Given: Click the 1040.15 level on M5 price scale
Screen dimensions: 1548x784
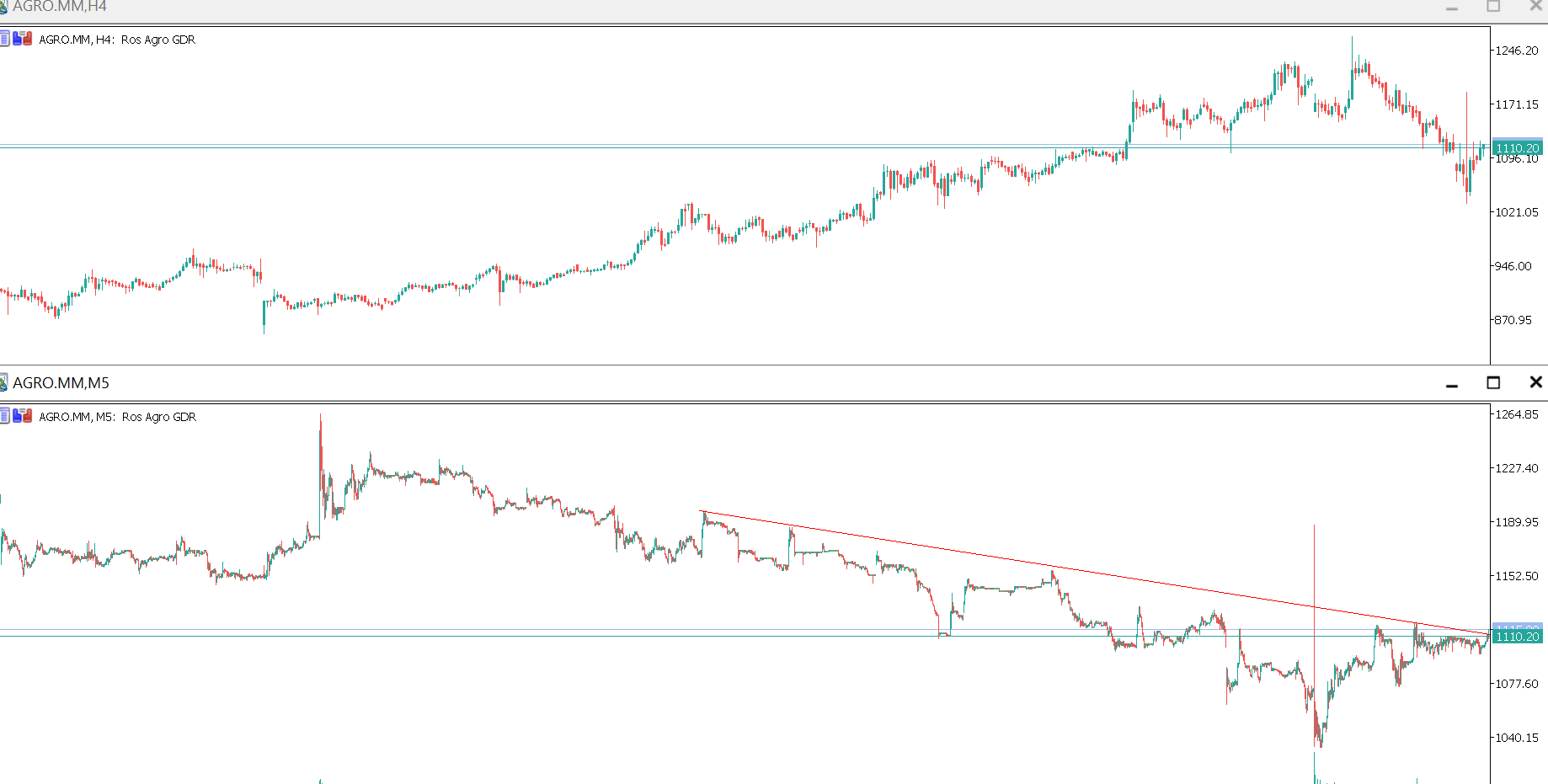Looking at the screenshot, I should click(x=1516, y=738).
